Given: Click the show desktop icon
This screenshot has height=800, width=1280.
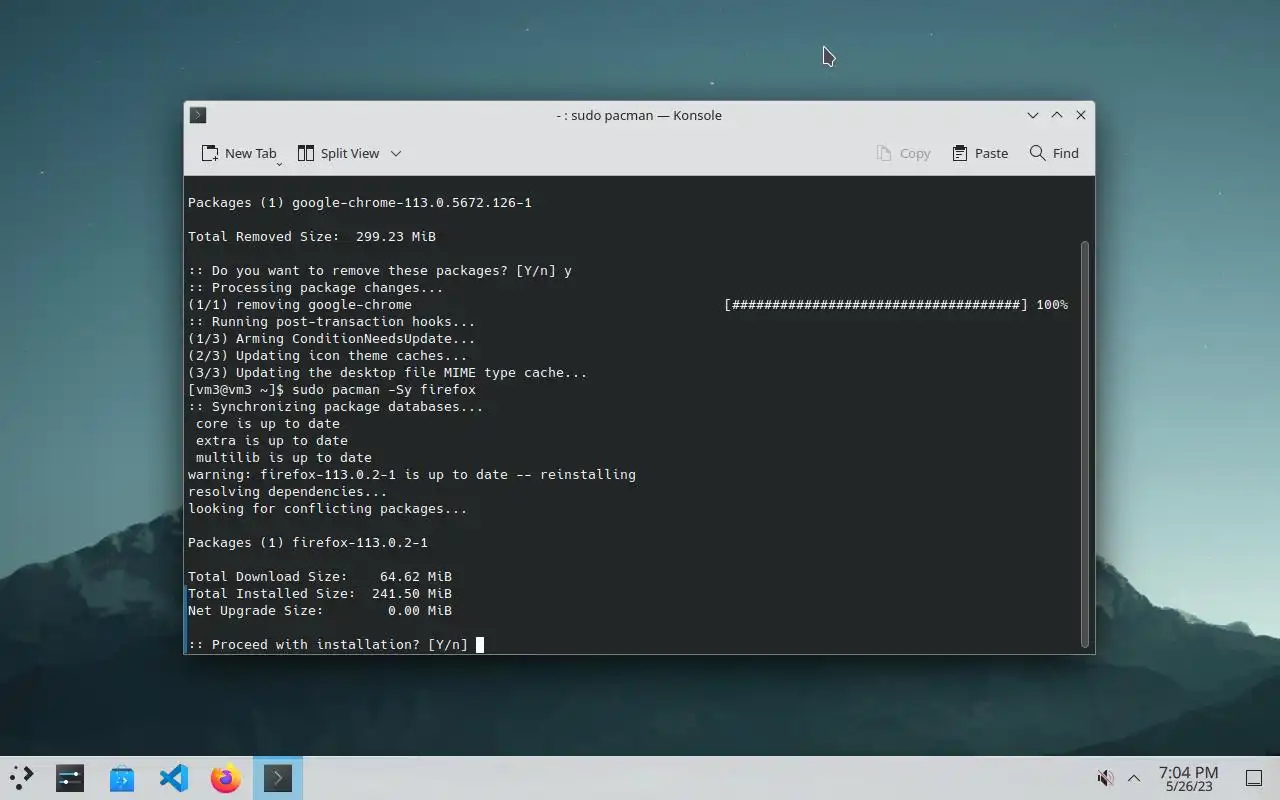Looking at the screenshot, I should pos(1254,777).
